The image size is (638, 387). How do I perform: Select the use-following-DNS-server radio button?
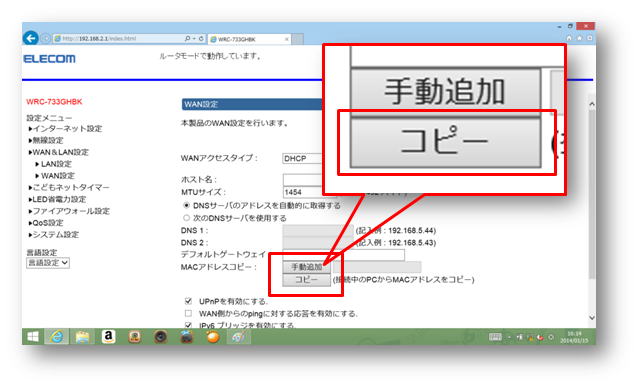click(x=186, y=218)
